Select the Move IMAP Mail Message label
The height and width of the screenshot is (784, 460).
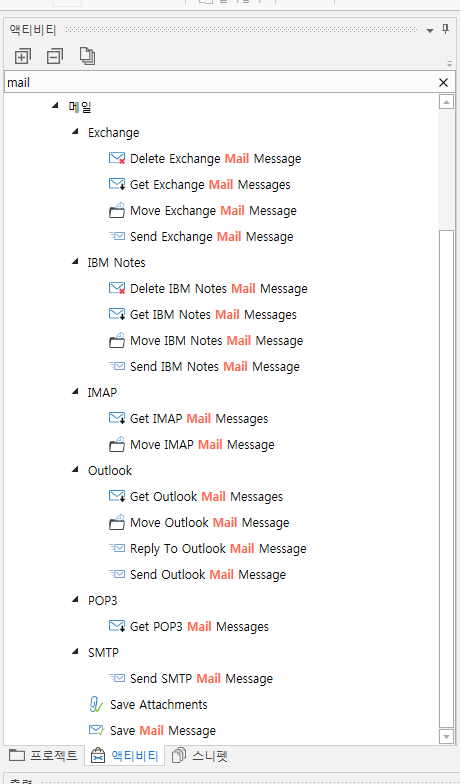coord(202,445)
